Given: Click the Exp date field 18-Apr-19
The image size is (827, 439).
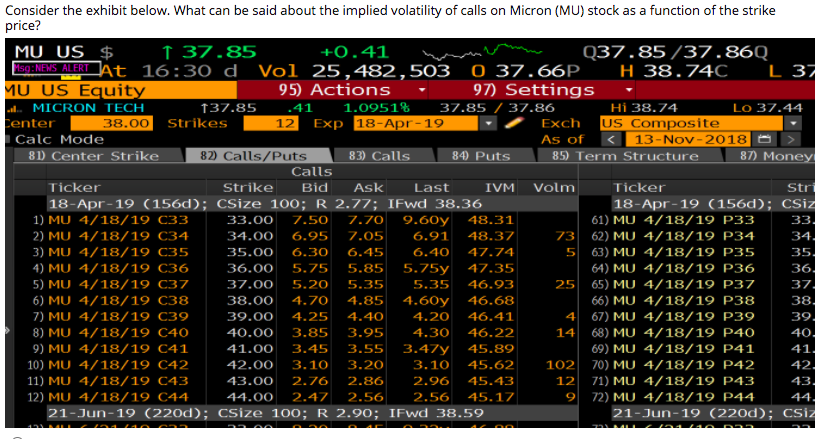Looking at the screenshot, I should (416, 123).
